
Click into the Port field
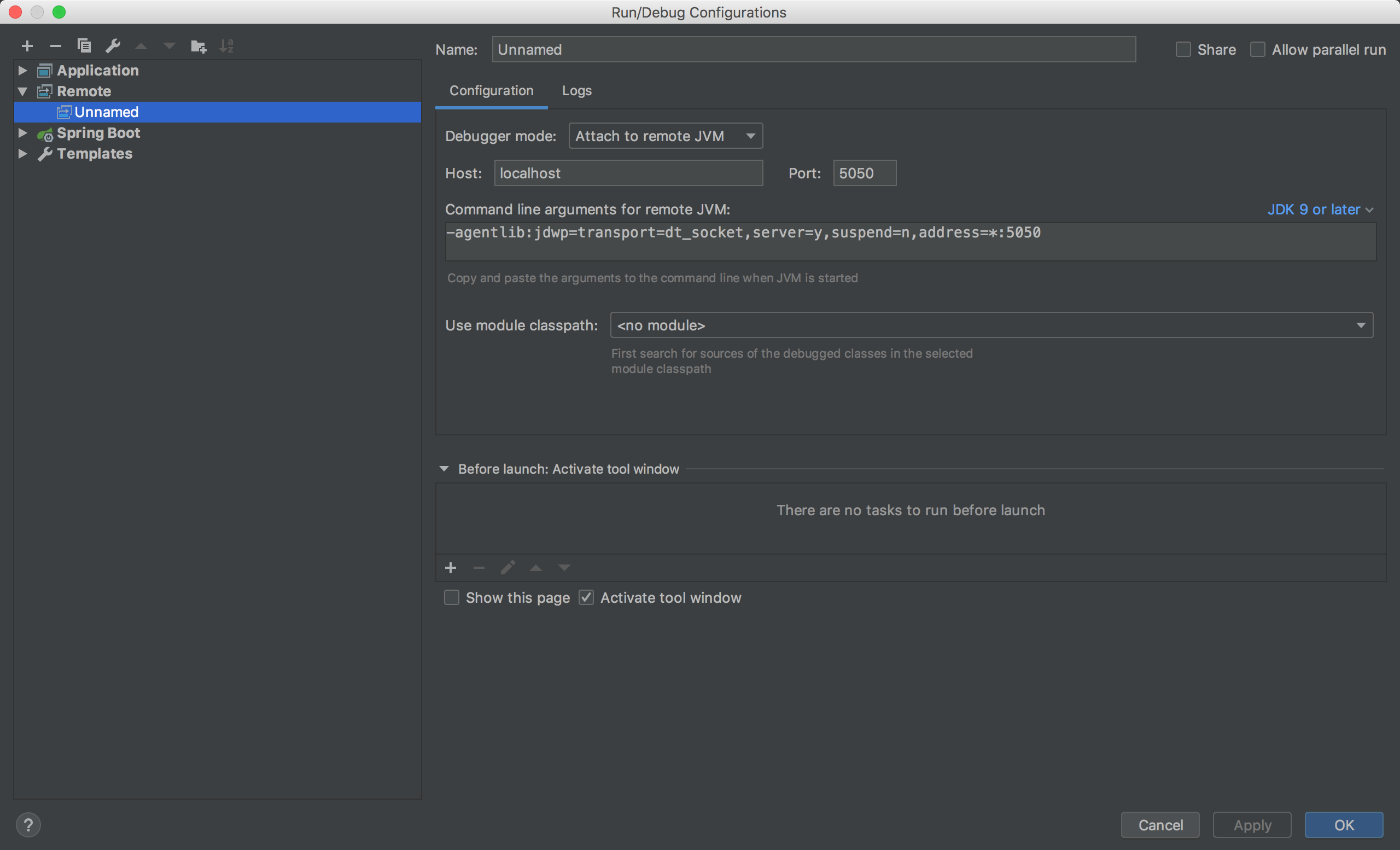tap(864, 173)
